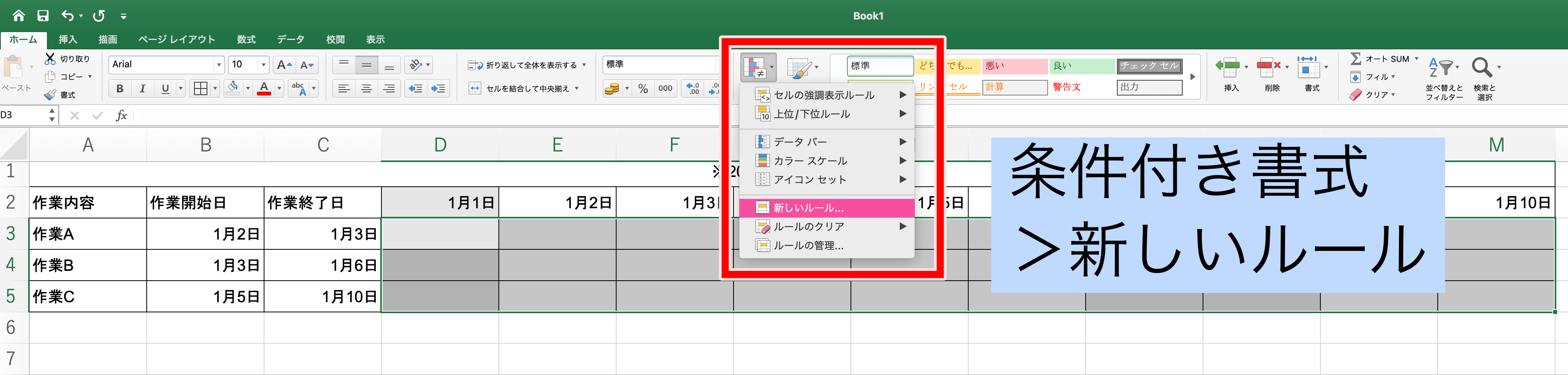Apply fill color paint bucket
Screen dimensions: 1568x375
point(233,89)
